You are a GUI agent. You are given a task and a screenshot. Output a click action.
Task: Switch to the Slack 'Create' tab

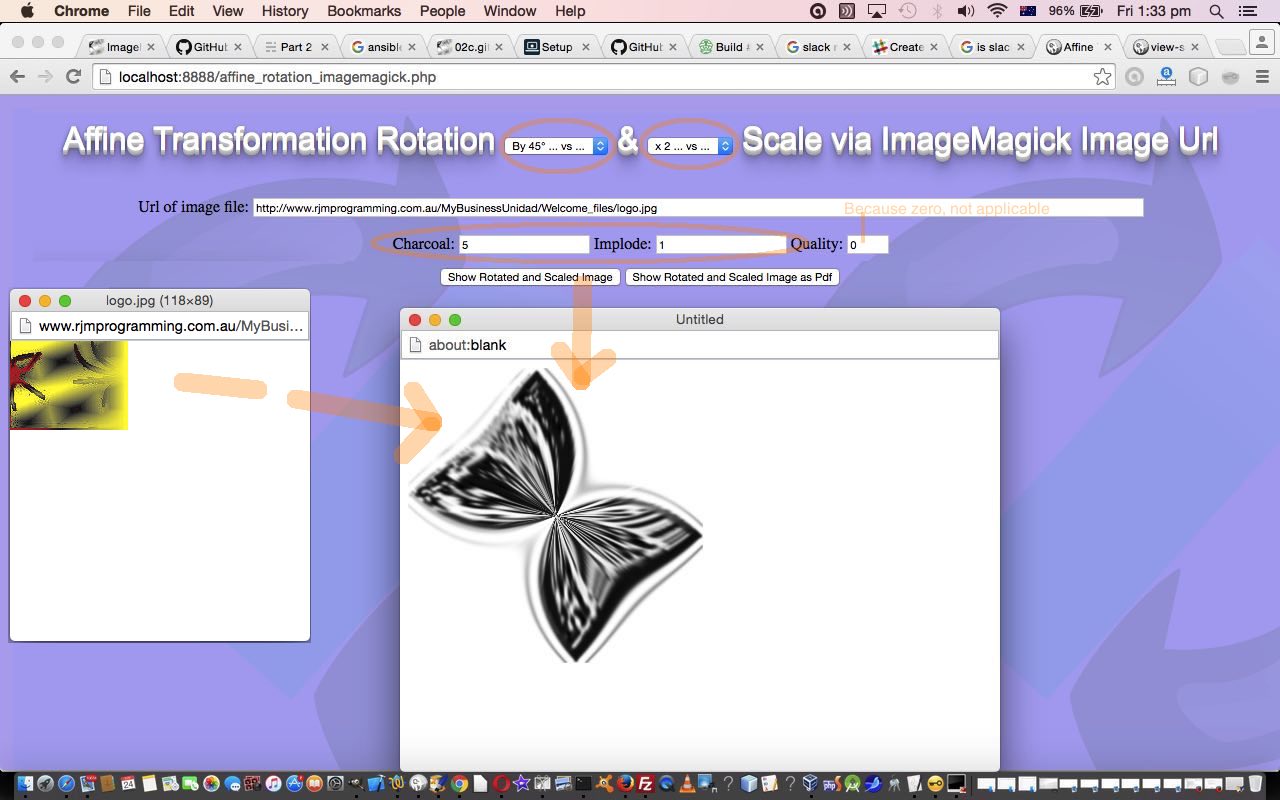[x=906, y=47]
